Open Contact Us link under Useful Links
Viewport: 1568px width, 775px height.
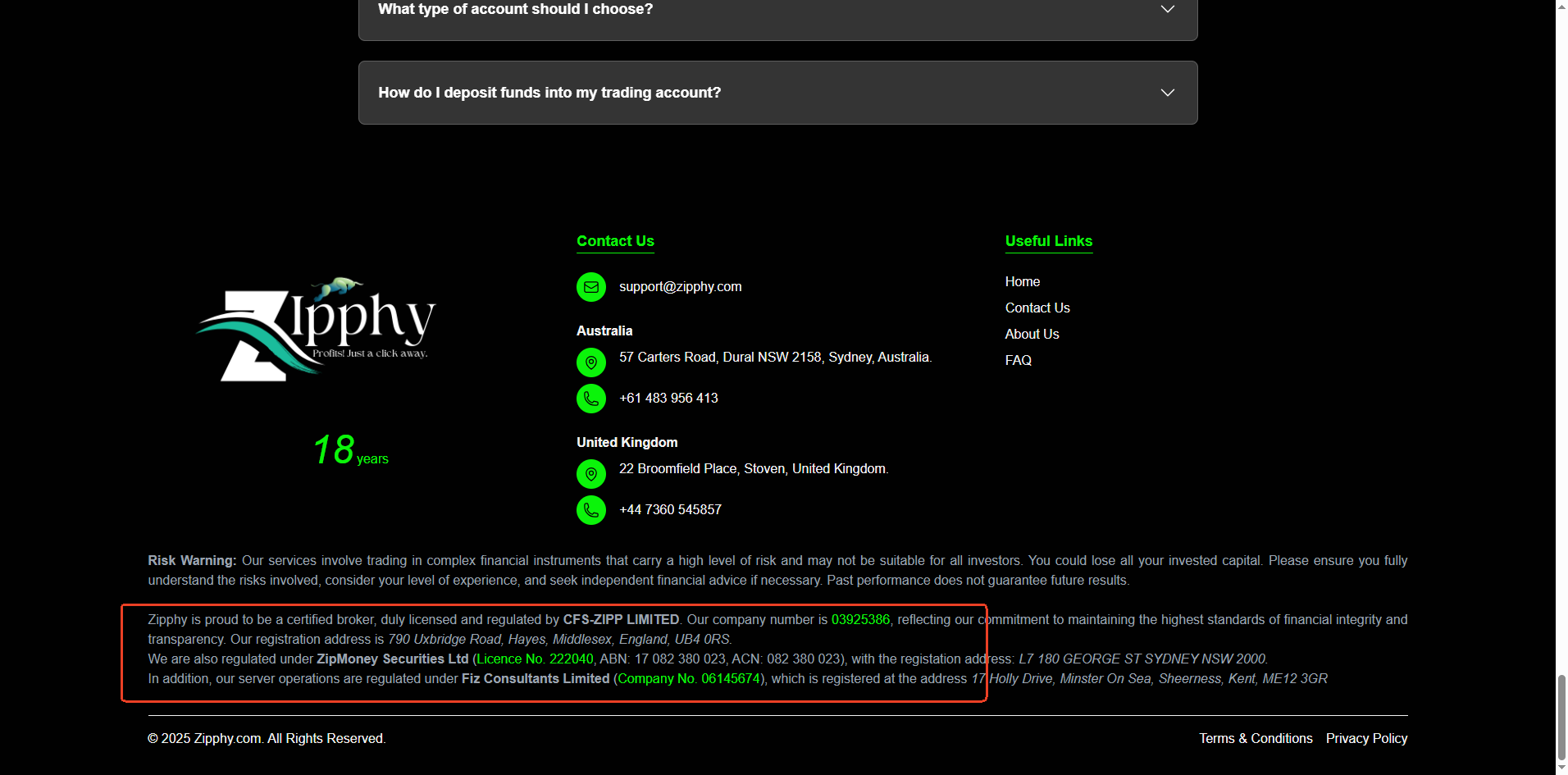pyautogui.click(x=1037, y=308)
